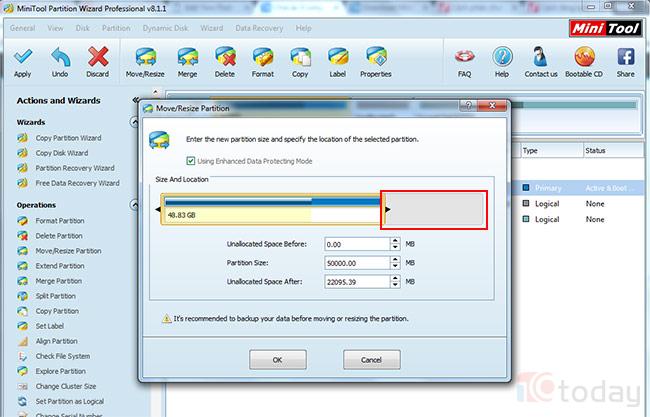This screenshot has height=417, width=650.
Task: Open the Data Recovery menu
Action: [x=259, y=28]
